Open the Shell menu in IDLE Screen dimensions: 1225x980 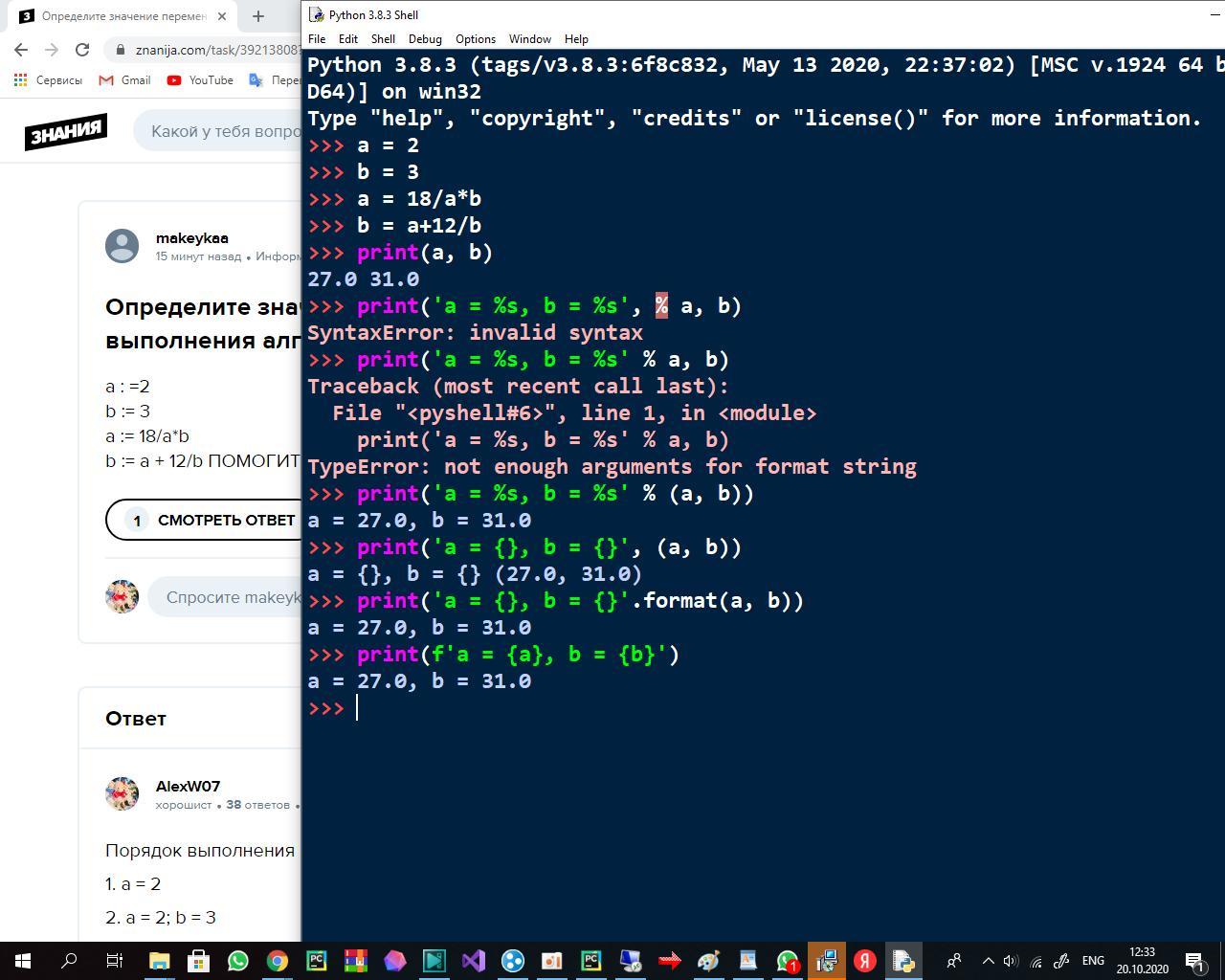[383, 39]
